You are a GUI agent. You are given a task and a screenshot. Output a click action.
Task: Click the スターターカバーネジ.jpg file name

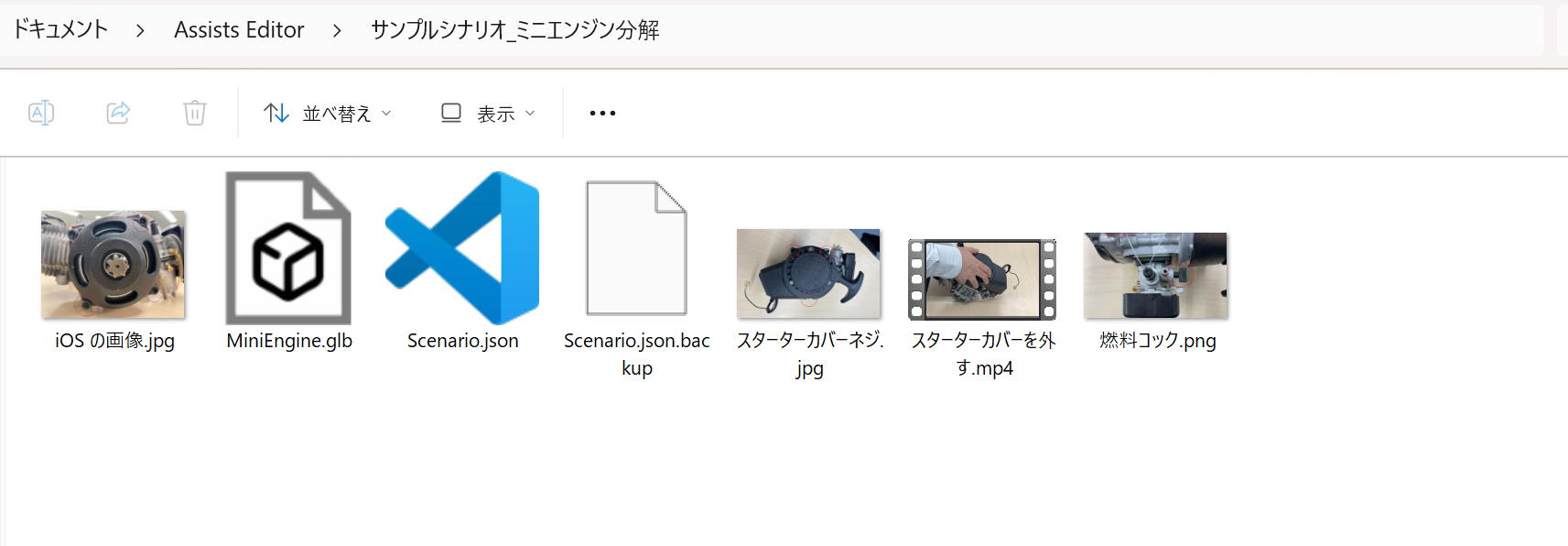810,355
